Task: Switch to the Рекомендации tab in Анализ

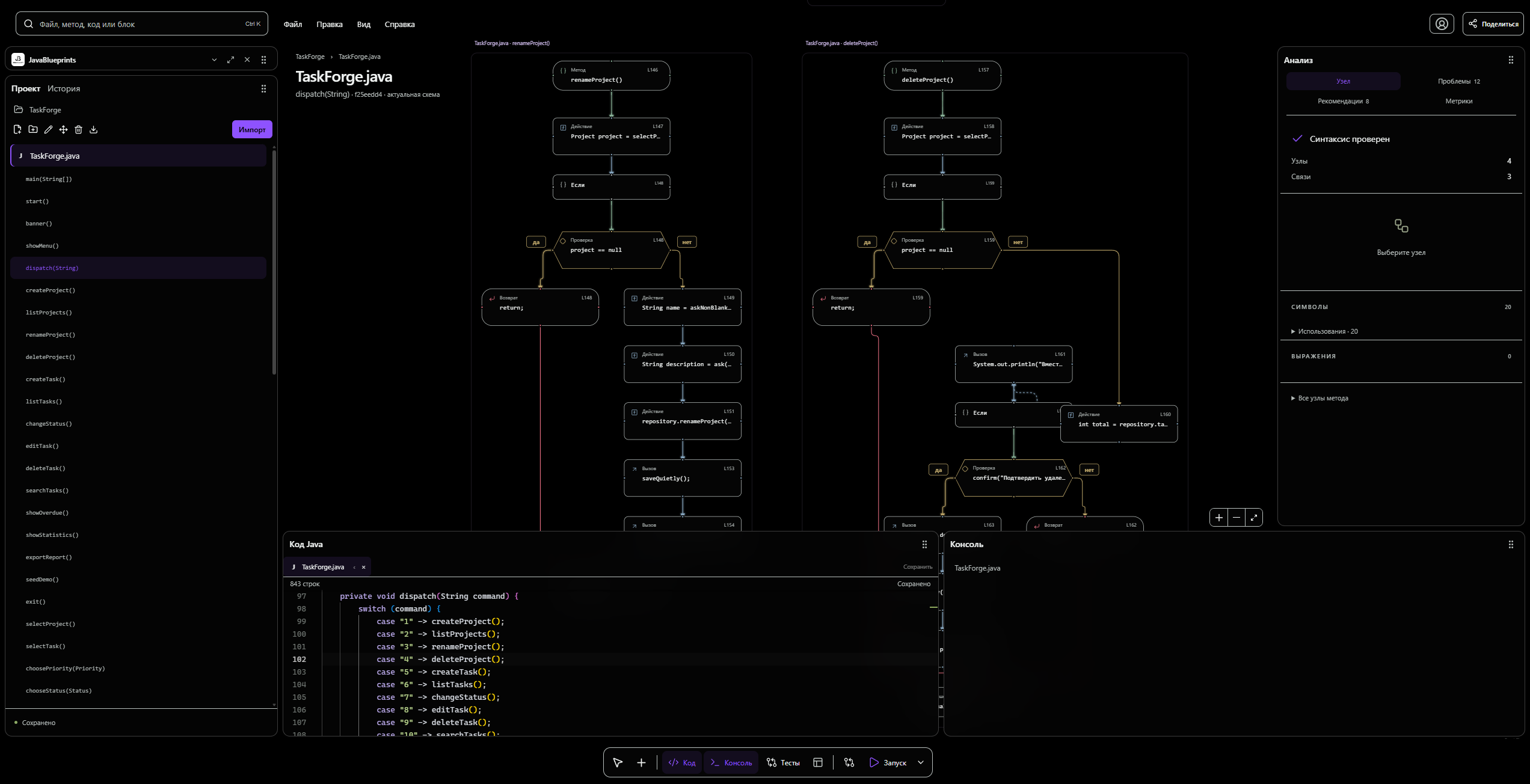Action: coord(1343,101)
